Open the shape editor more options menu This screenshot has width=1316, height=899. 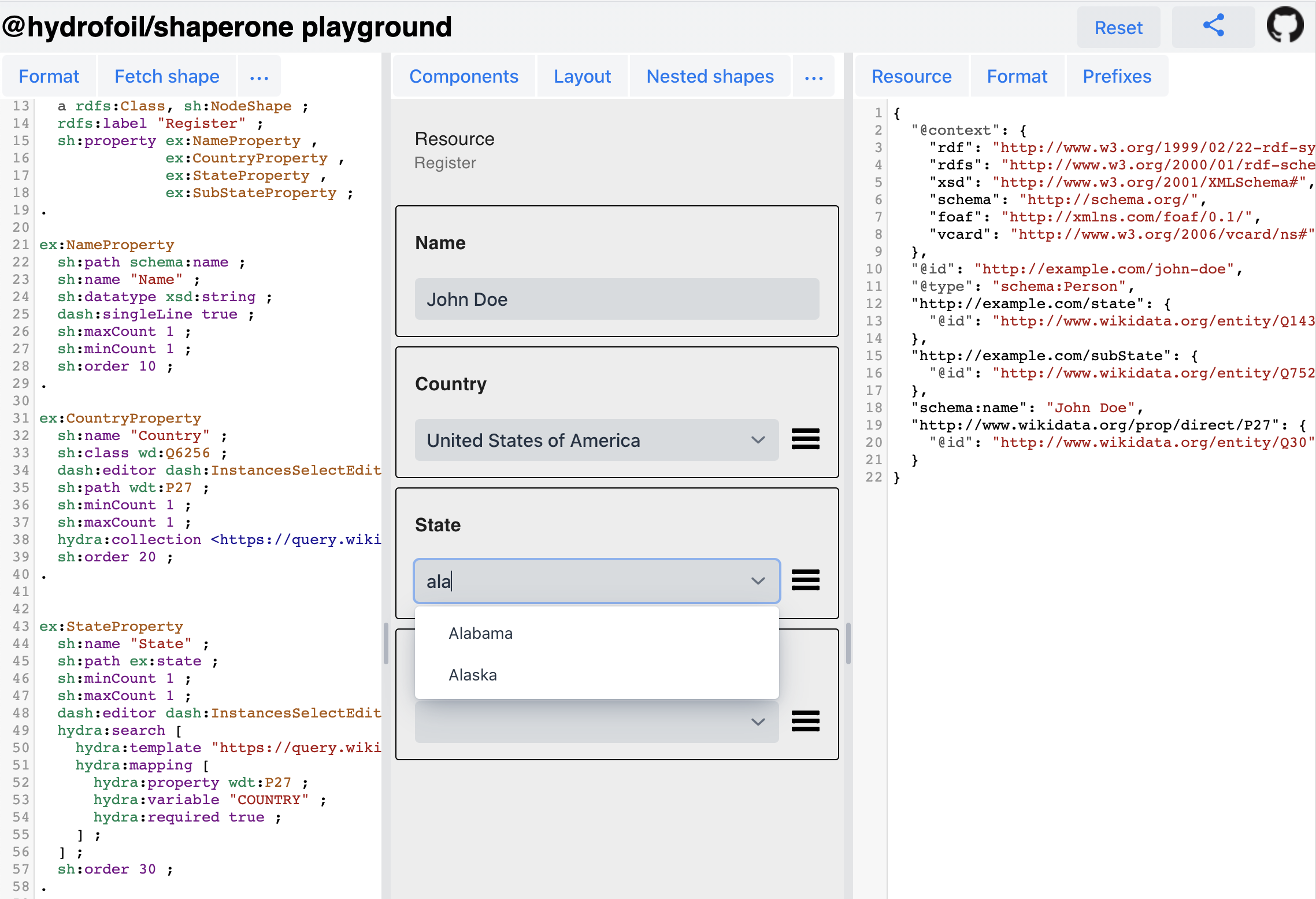tap(259, 77)
